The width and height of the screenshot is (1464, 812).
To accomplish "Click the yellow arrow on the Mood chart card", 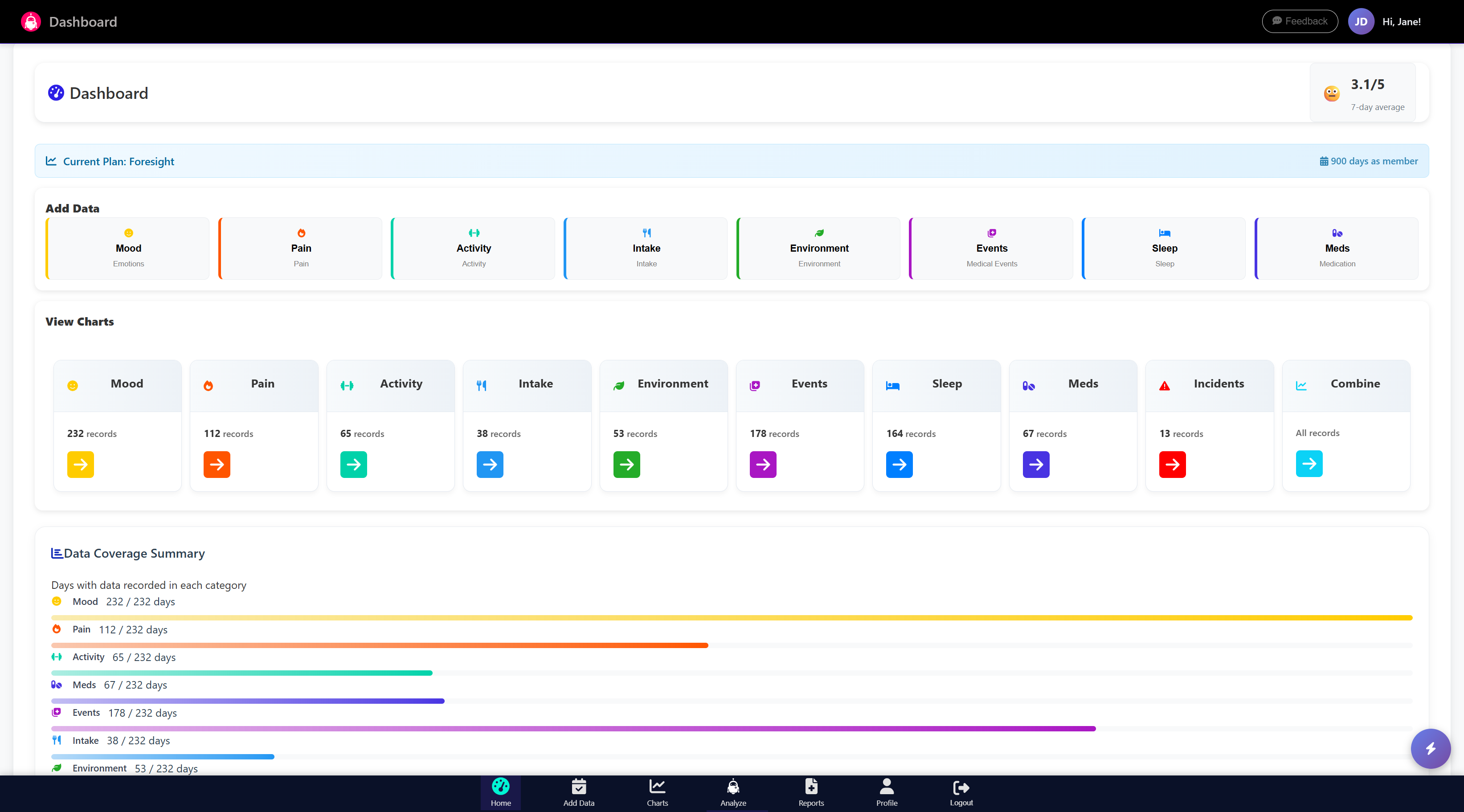I will 80,464.
